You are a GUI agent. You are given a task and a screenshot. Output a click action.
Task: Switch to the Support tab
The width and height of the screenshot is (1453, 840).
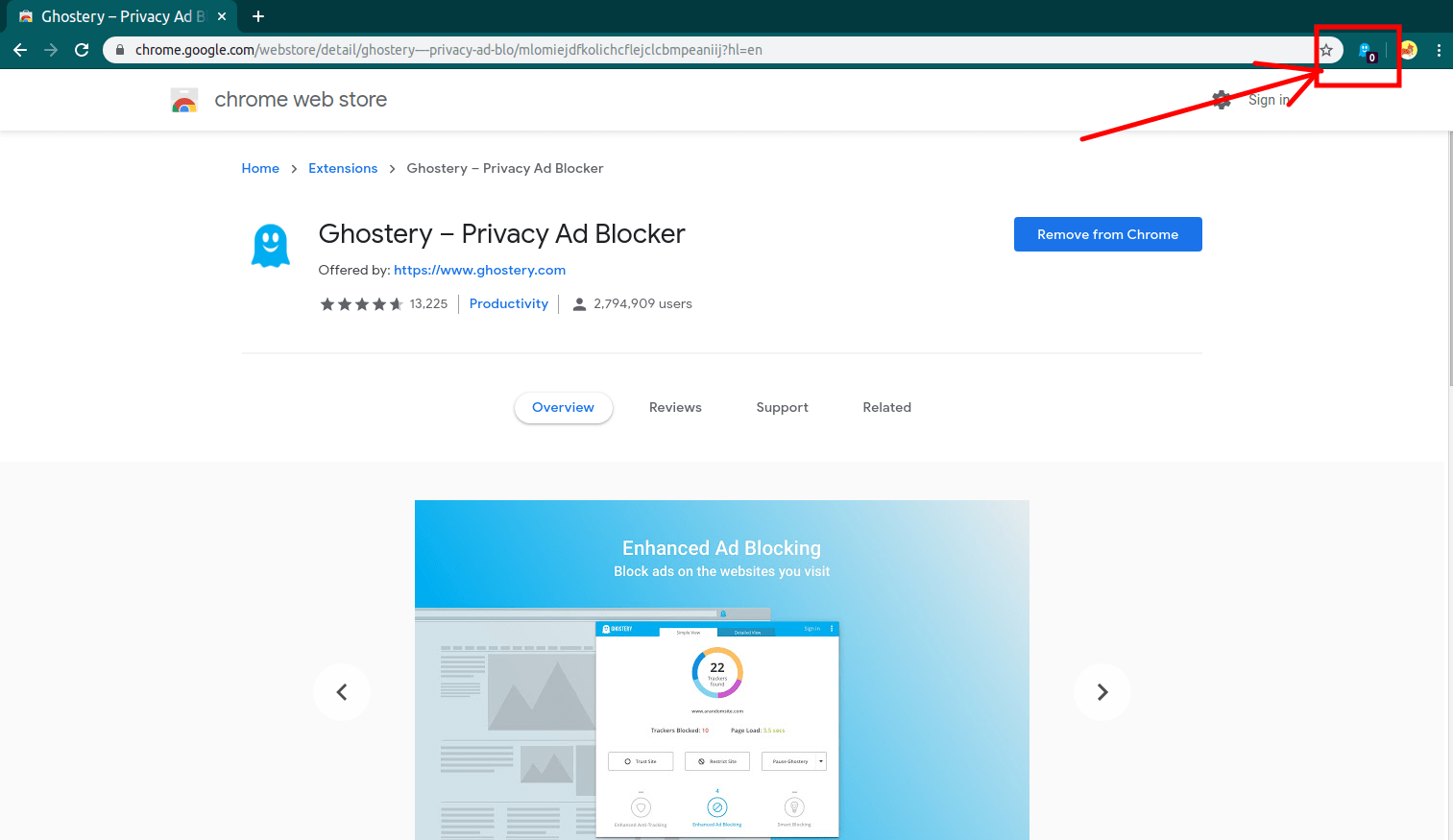(783, 407)
